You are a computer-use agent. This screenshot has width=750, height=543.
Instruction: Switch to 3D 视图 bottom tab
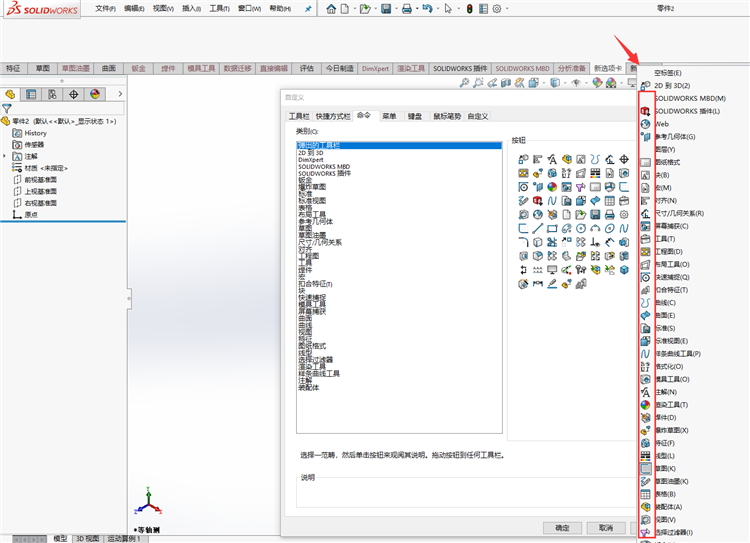tap(87, 539)
